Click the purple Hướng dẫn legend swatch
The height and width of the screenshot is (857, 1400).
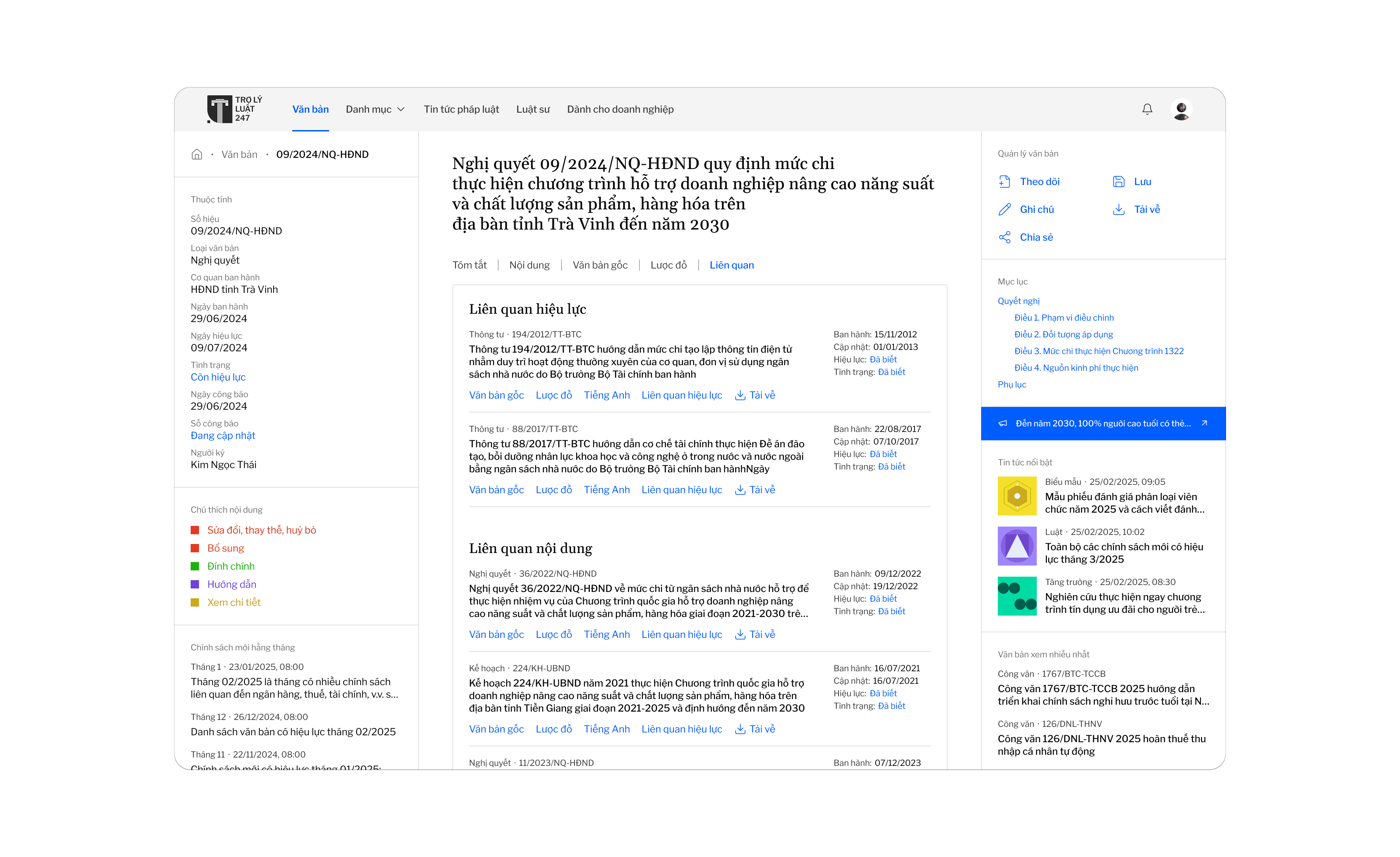195,584
